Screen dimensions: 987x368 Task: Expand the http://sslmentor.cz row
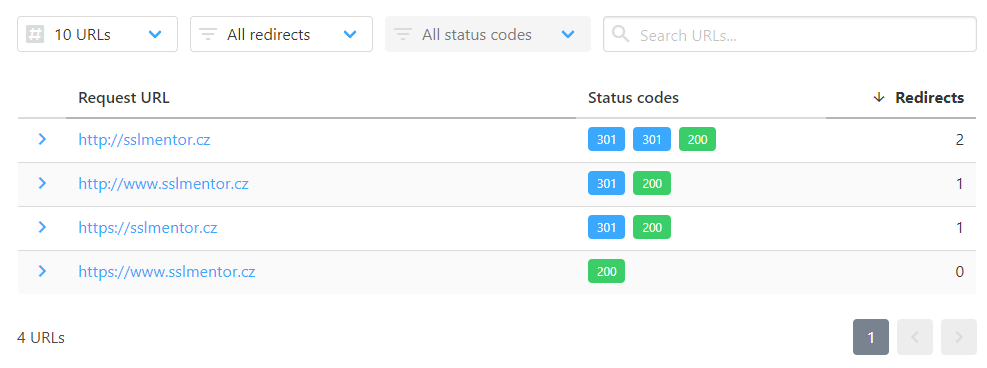[42, 140]
